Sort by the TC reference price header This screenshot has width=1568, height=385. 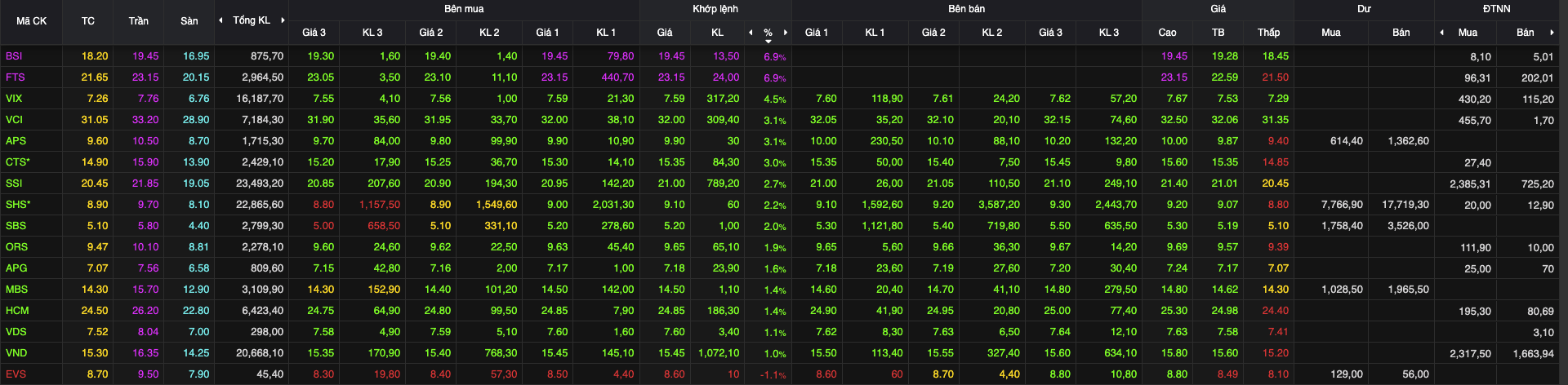(x=88, y=21)
